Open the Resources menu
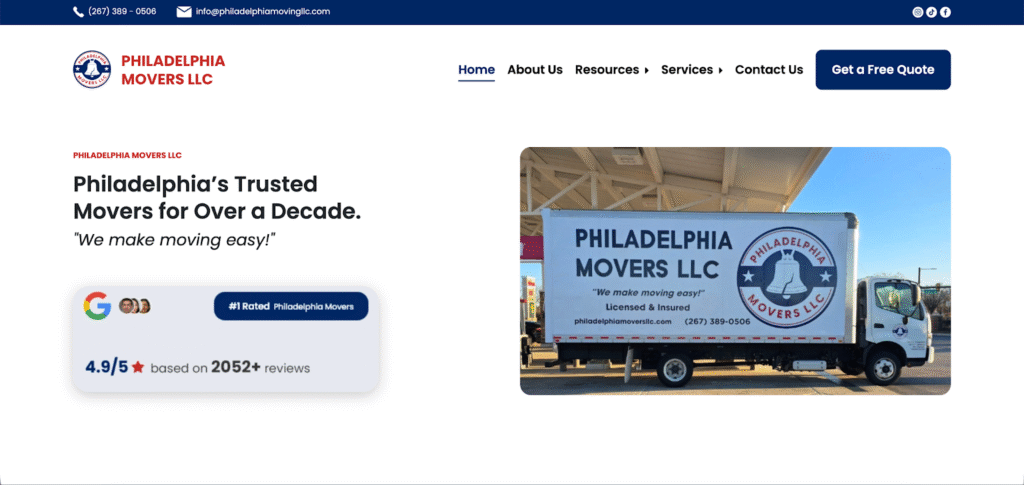The height and width of the screenshot is (485, 1024). [607, 70]
